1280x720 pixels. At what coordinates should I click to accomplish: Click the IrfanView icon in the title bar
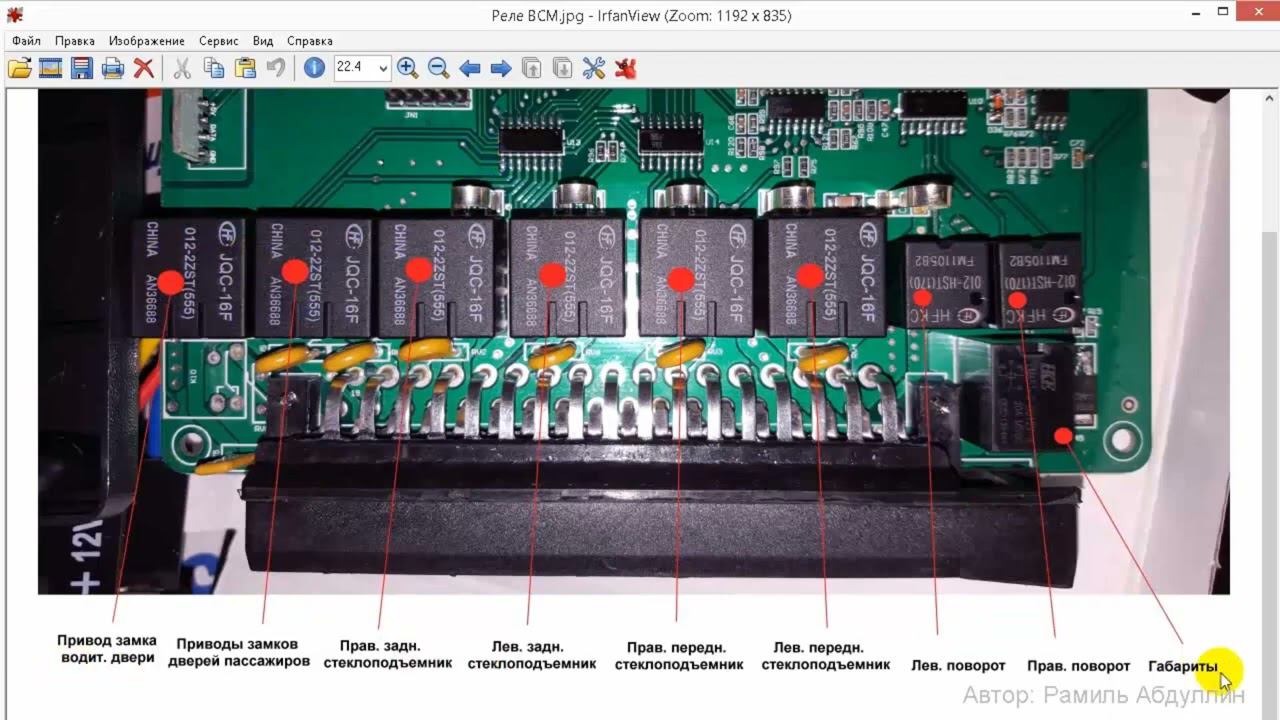click(x=14, y=14)
